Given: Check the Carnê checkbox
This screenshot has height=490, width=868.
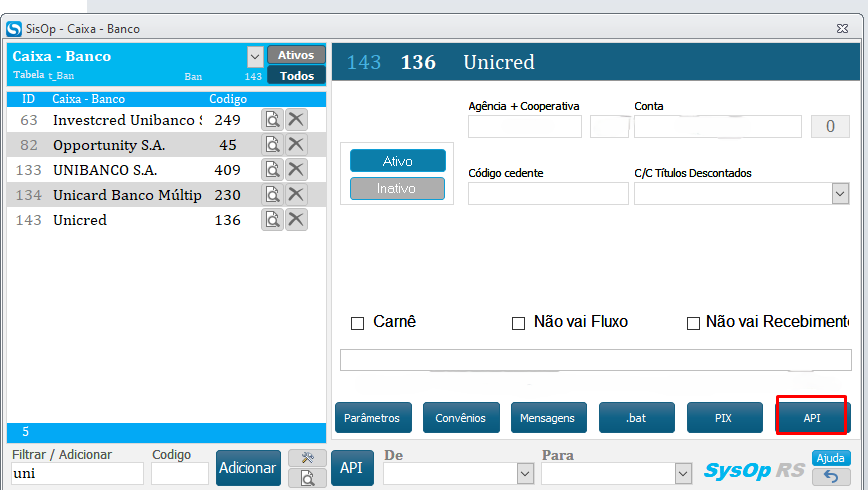Looking at the screenshot, I should (357, 323).
